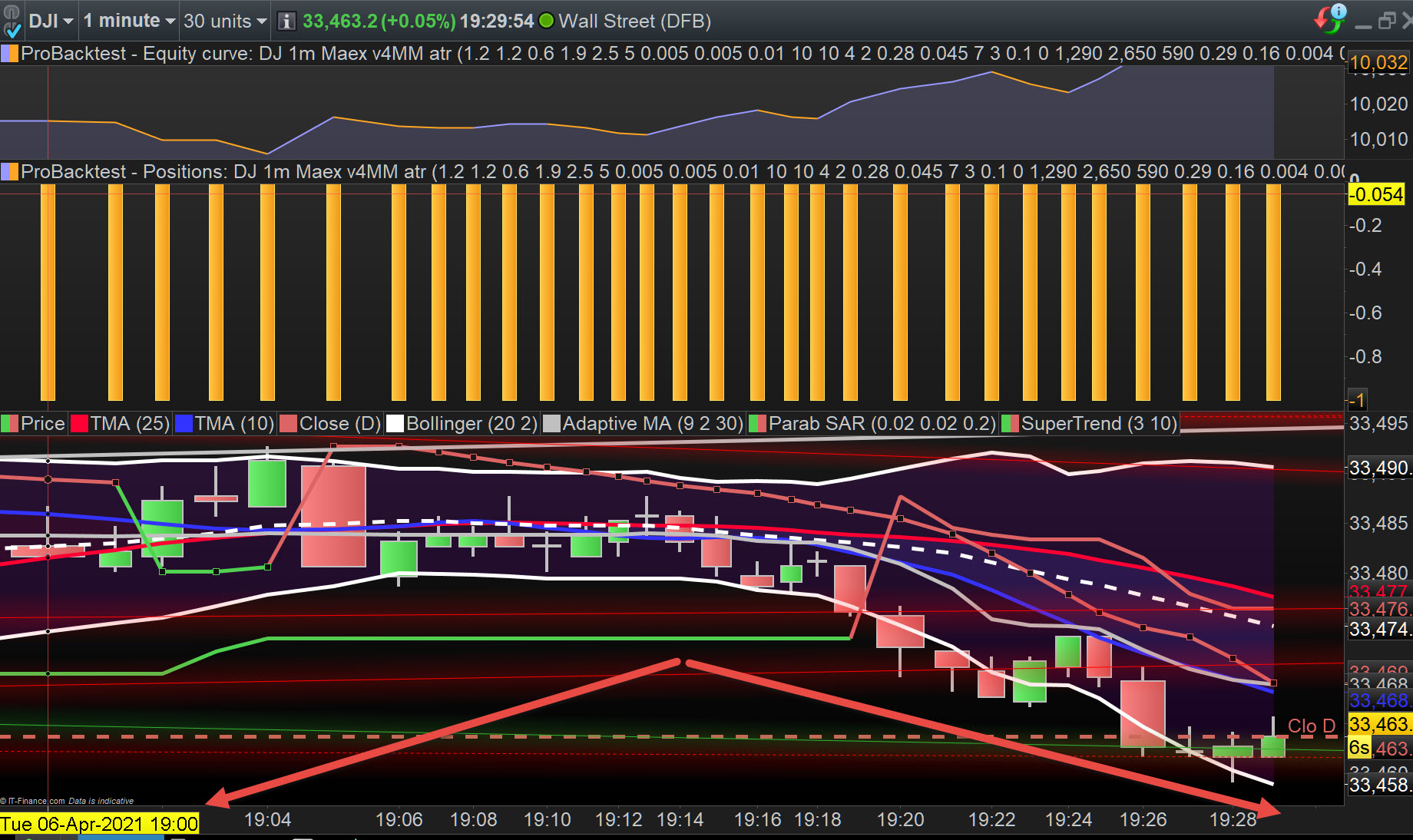Click the 19:04 time axis label
The height and width of the screenshot is (840, 1413).
click(267, 820)
